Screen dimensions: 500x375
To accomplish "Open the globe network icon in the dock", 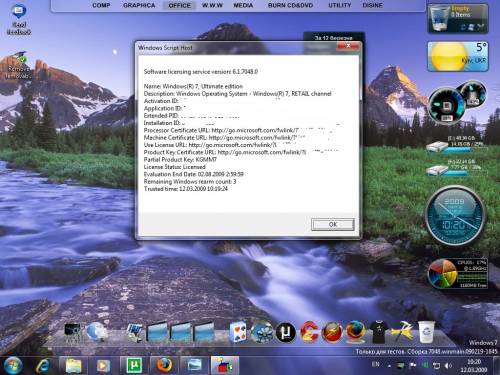I will pos(96,332).
